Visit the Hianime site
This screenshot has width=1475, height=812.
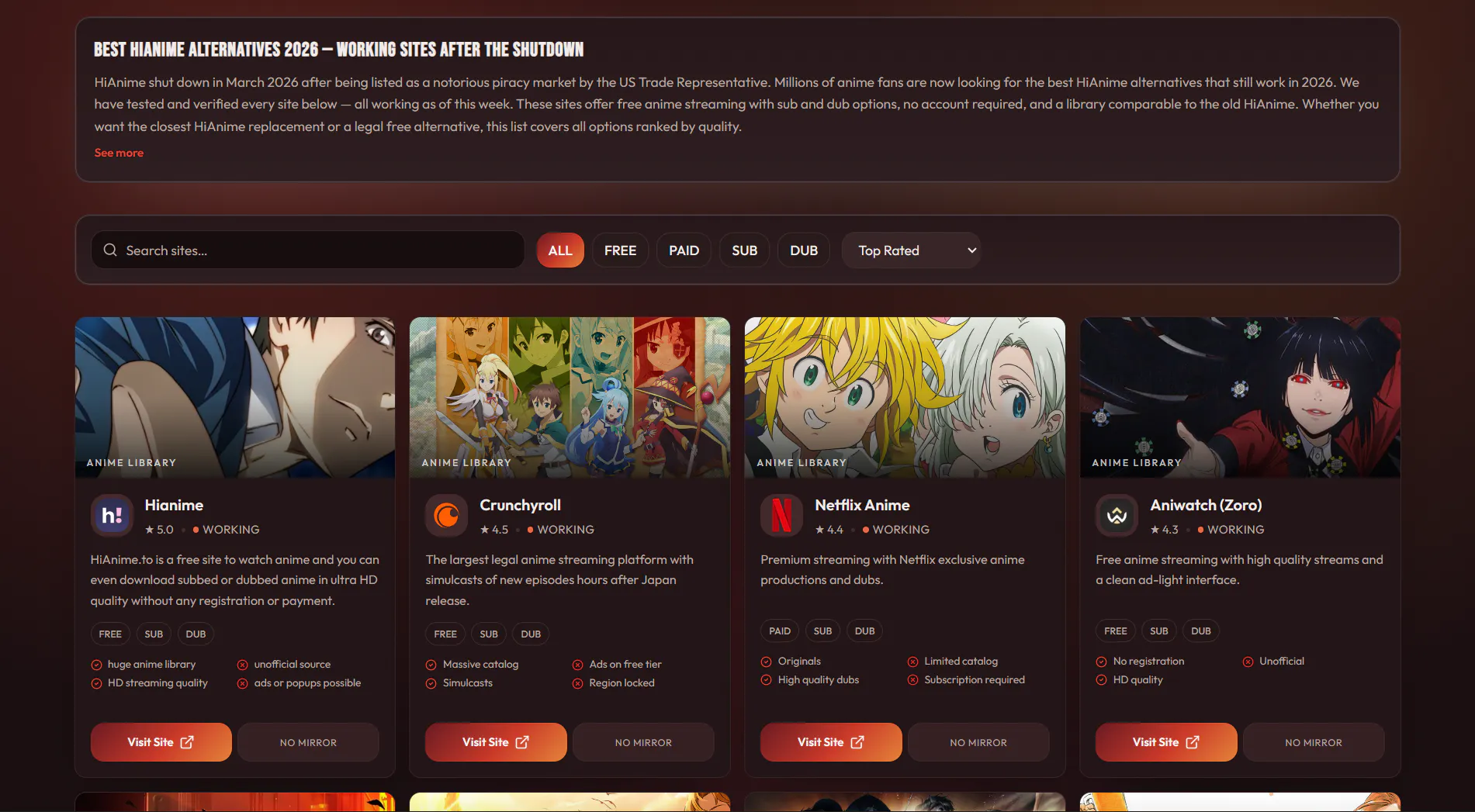click(x=161, y=742)
